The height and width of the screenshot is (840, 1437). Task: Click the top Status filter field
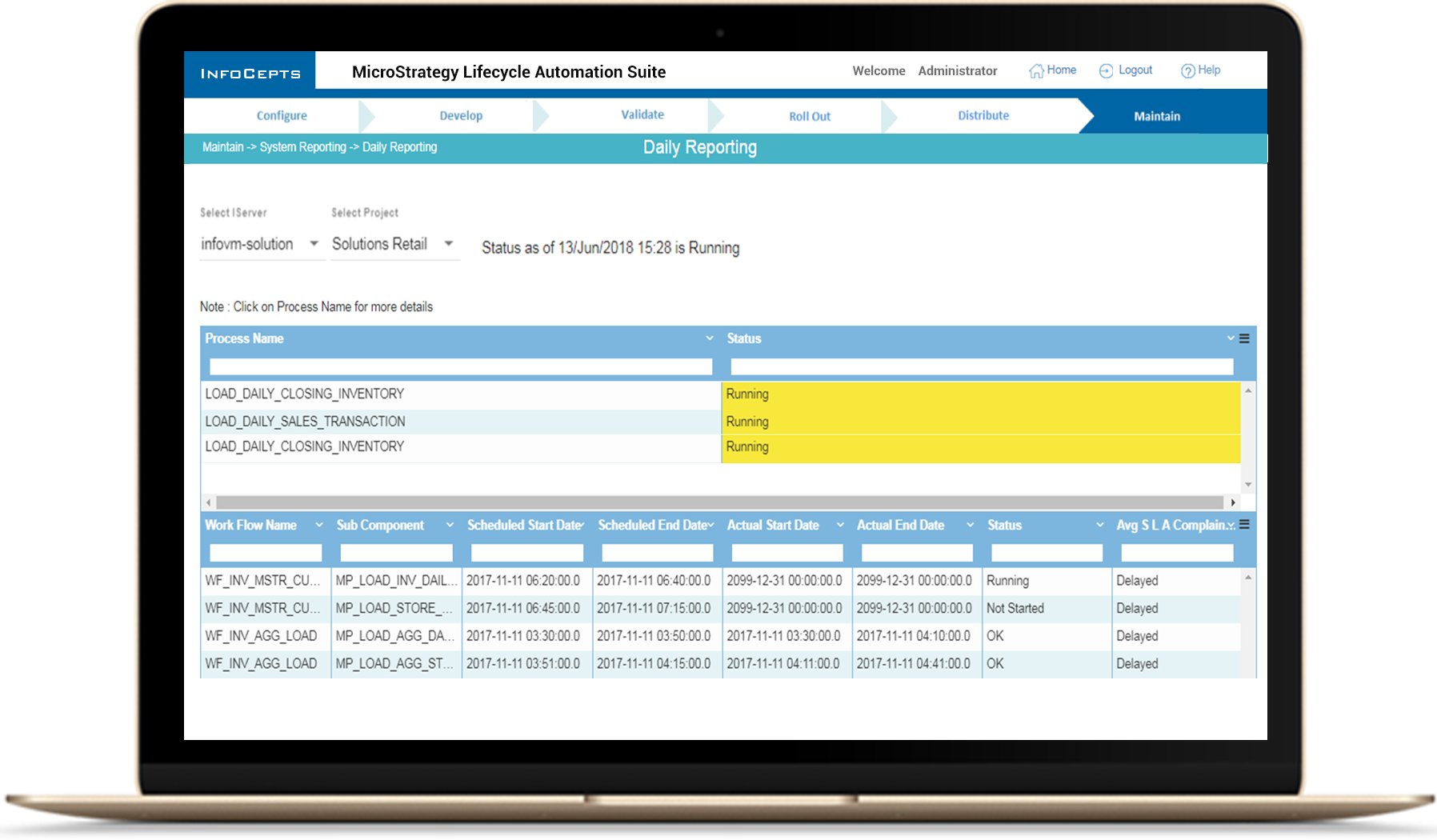point(982,366)
